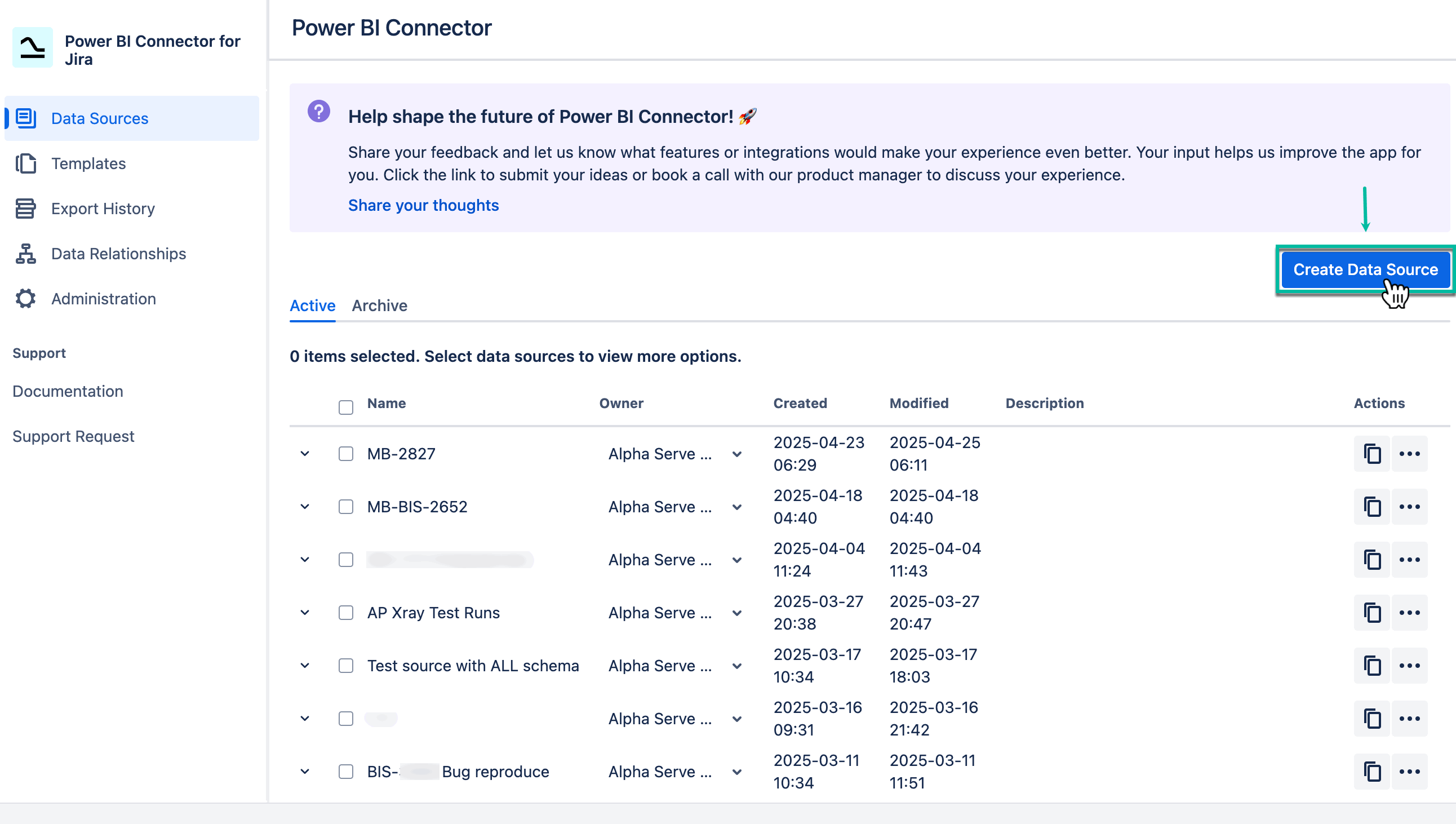Select the MB-2827 row checkbox

click(345, 453)
